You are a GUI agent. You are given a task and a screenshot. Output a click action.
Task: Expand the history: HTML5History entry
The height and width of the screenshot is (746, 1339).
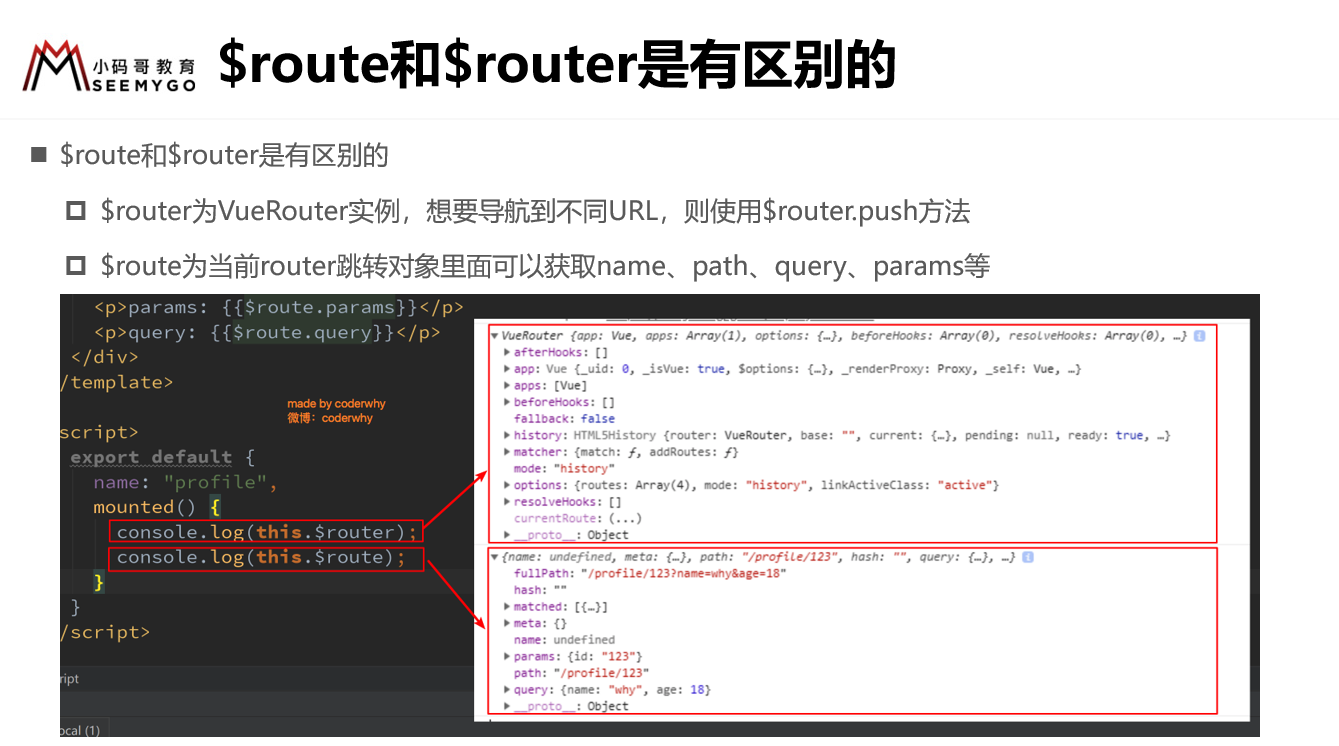(507, 436)
